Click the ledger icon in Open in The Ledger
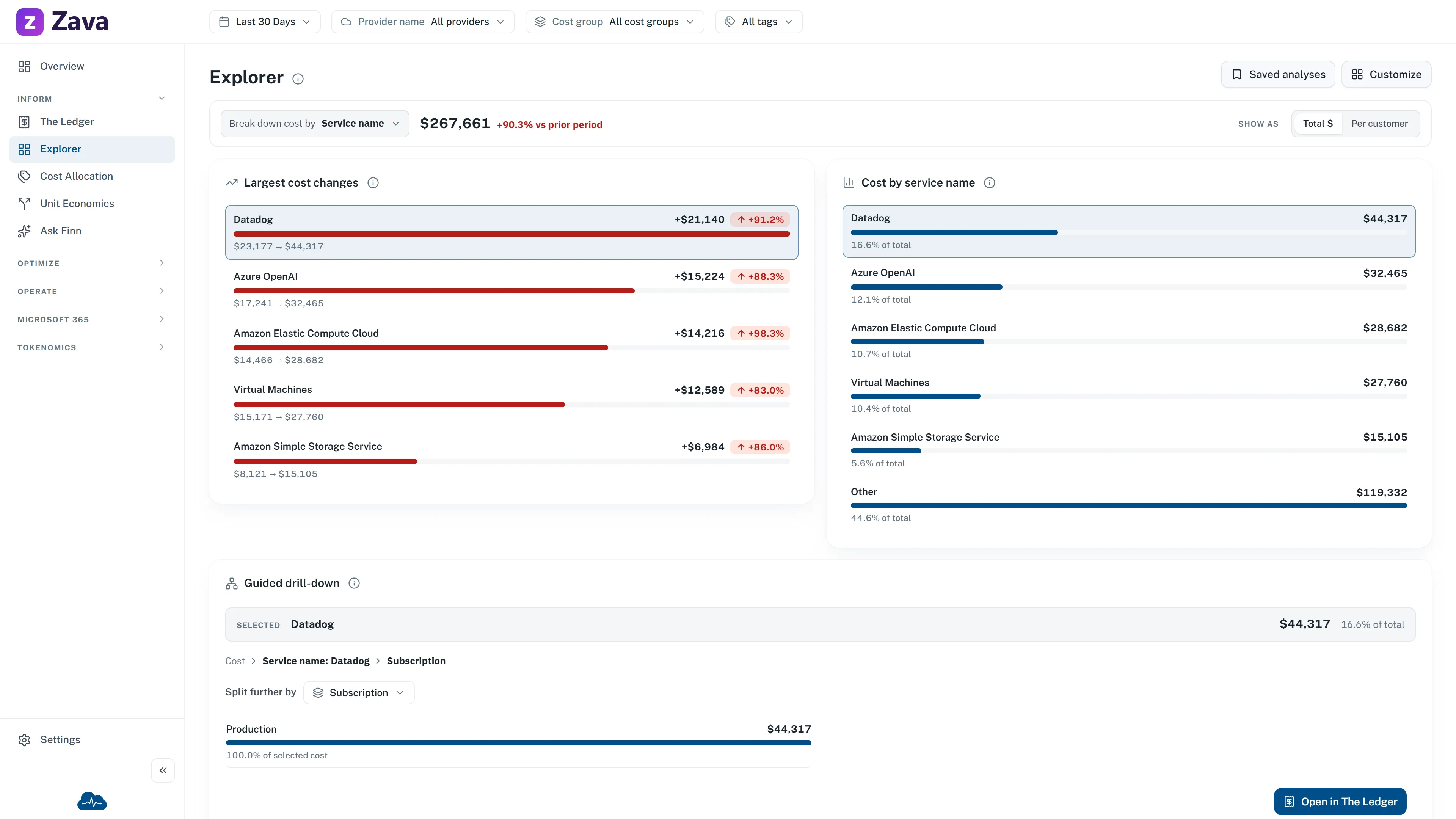 1289,802
